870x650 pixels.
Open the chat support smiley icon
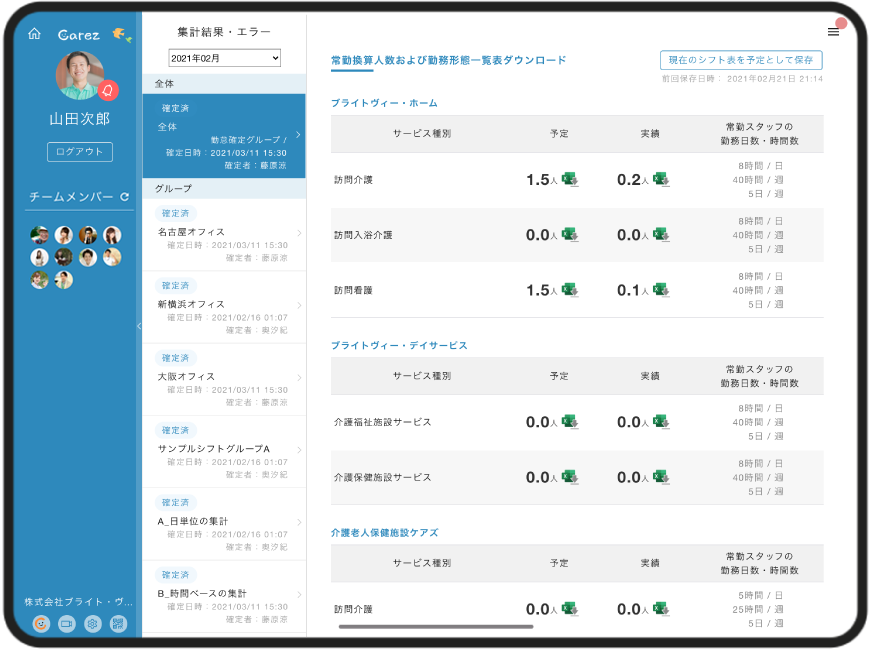click(x=39, y=622)
